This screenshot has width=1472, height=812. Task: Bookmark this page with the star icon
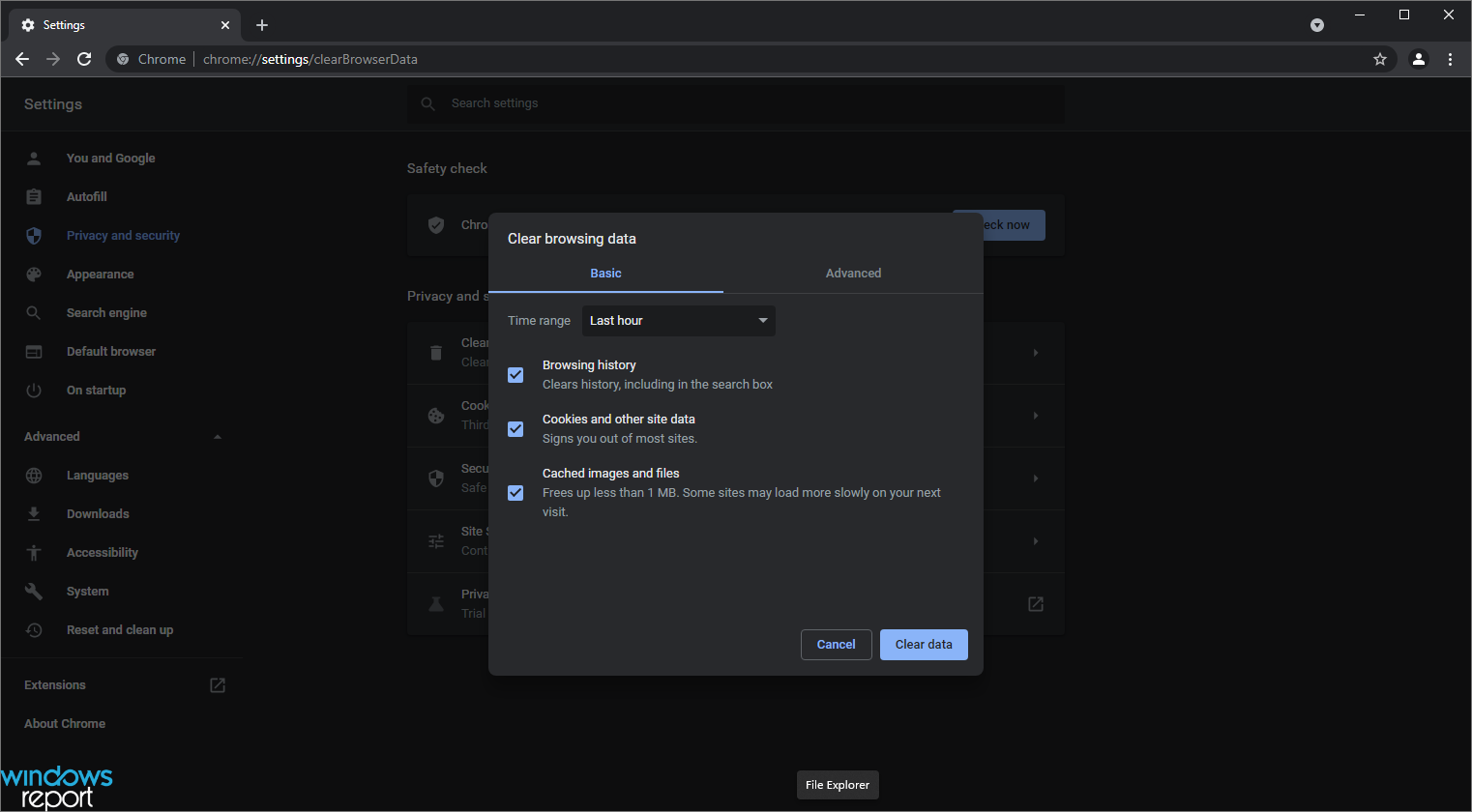point(1380,59)
